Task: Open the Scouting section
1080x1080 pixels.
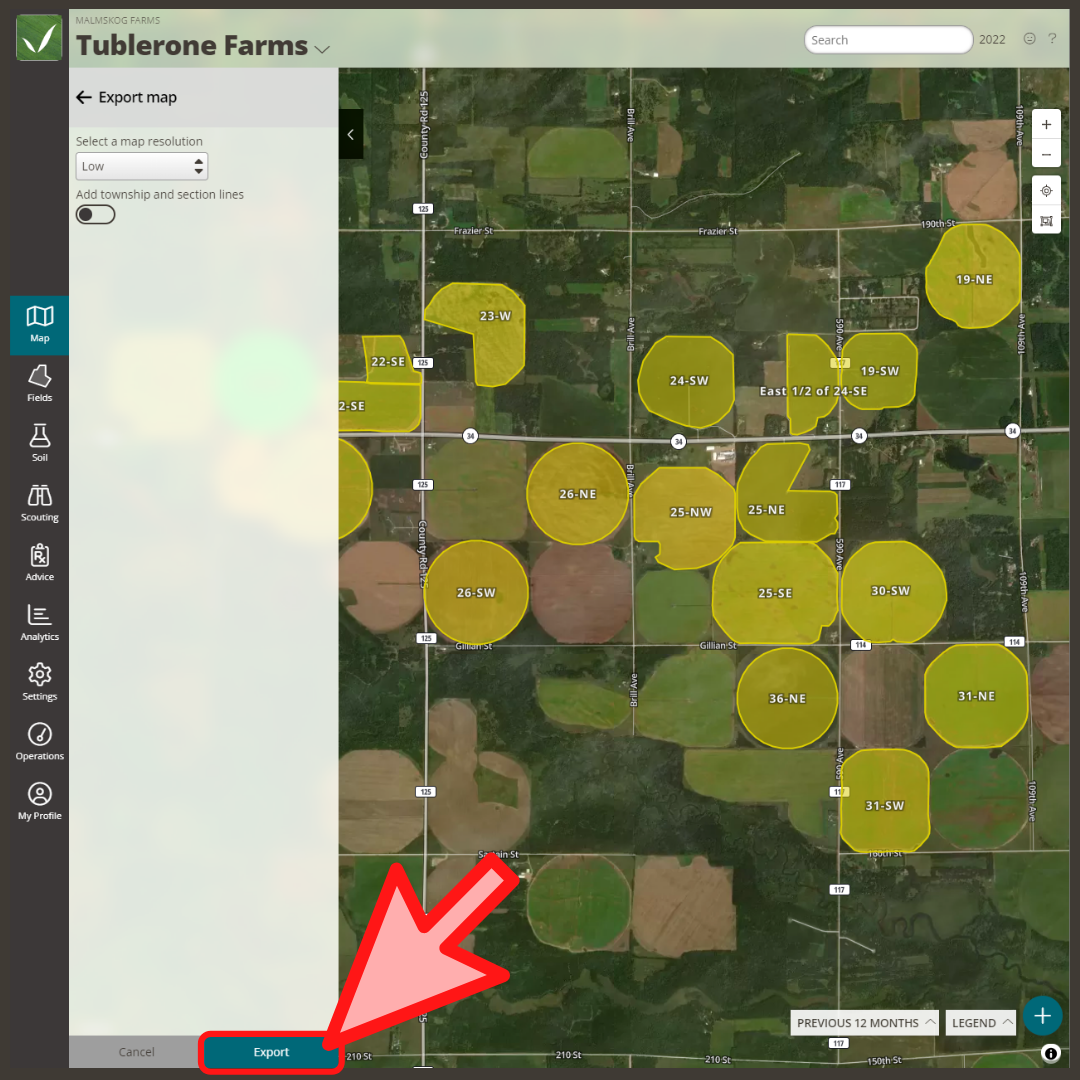Action: click(39, 503)
